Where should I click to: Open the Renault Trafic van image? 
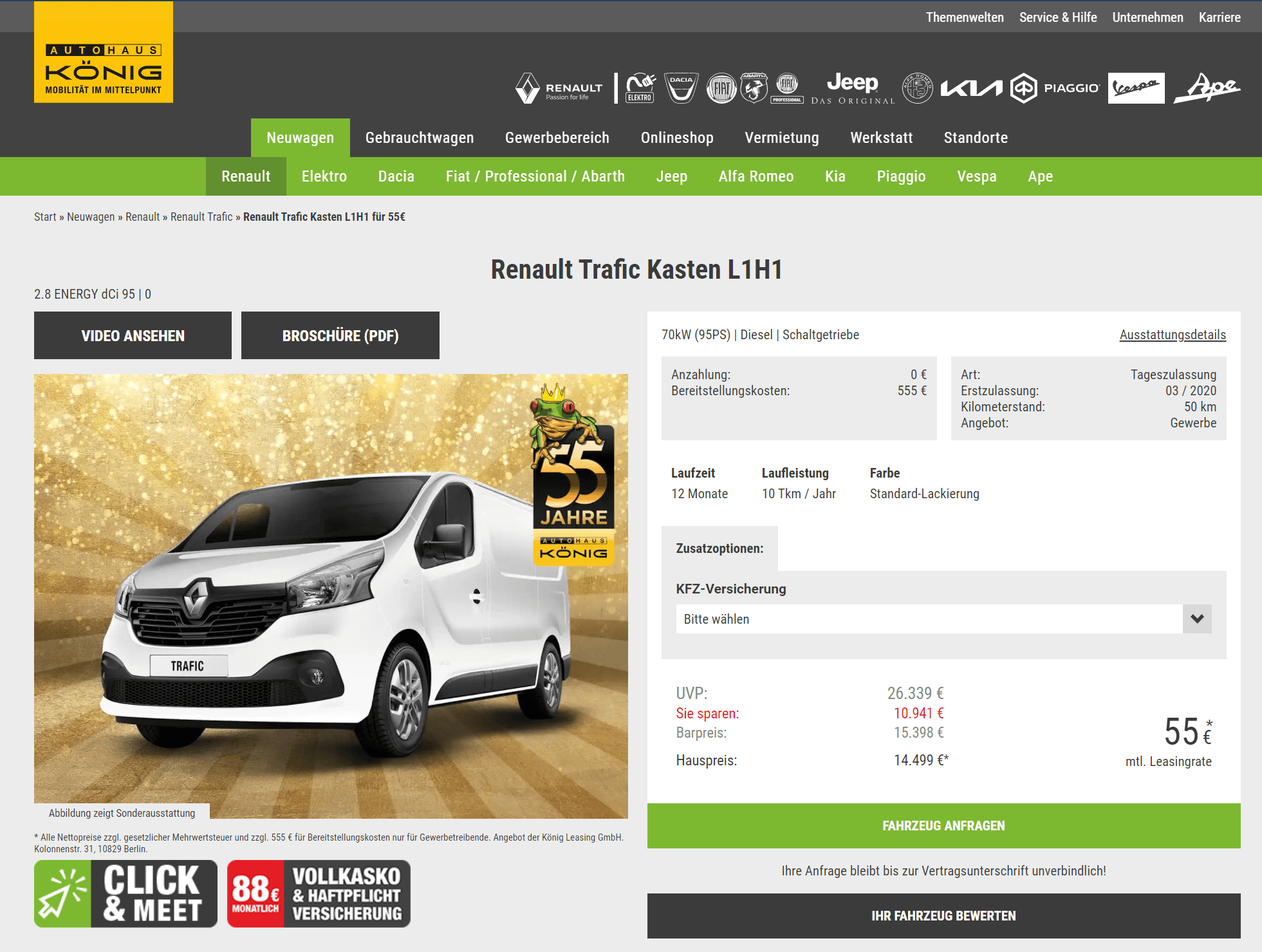331,596
